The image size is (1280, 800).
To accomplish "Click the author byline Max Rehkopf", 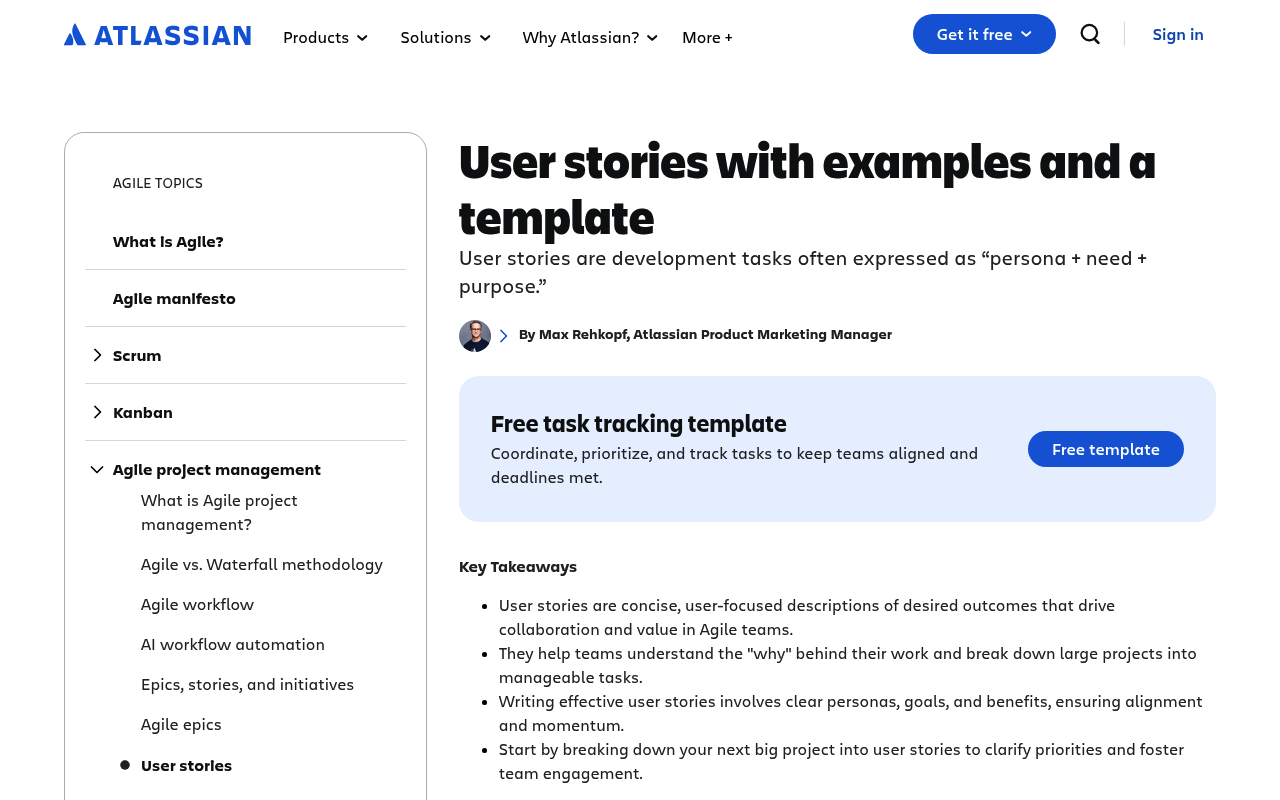I will pos(705,334).
